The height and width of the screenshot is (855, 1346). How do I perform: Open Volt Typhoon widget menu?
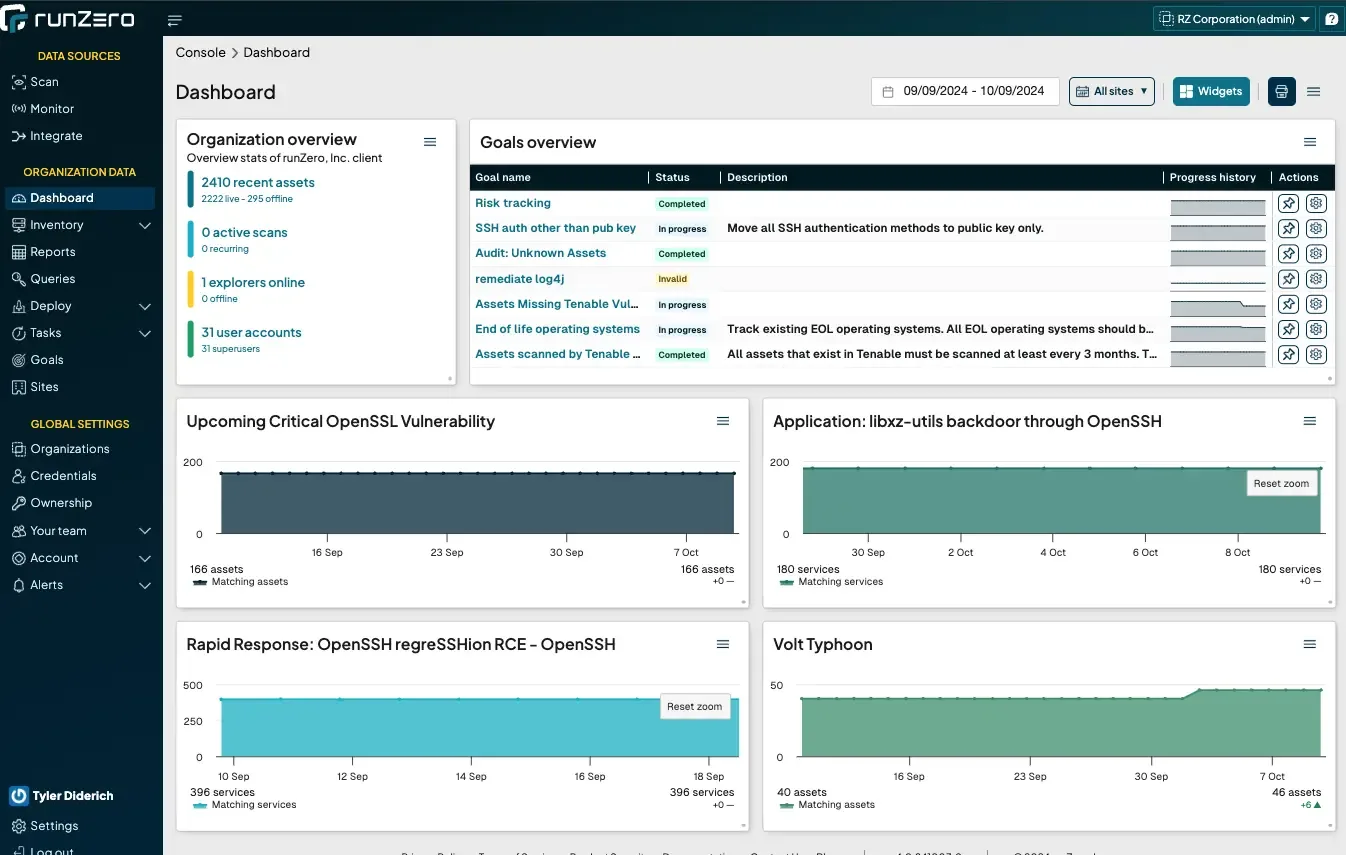click(1310, 644)
